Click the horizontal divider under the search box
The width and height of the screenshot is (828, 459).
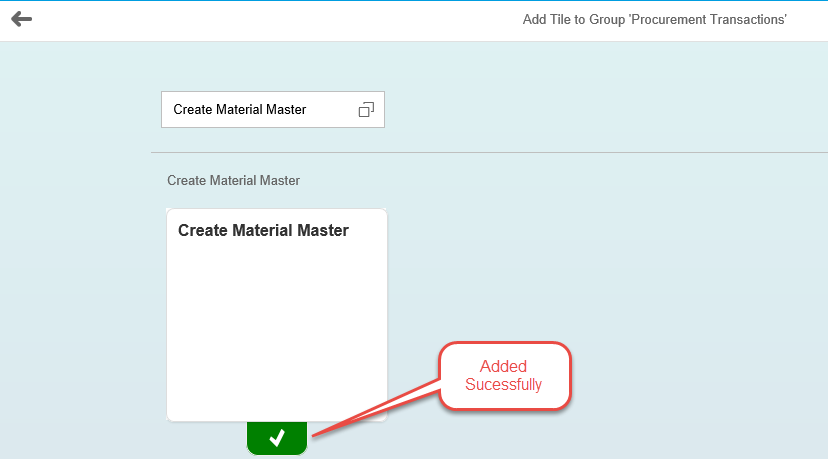click(x=490, y=153)
